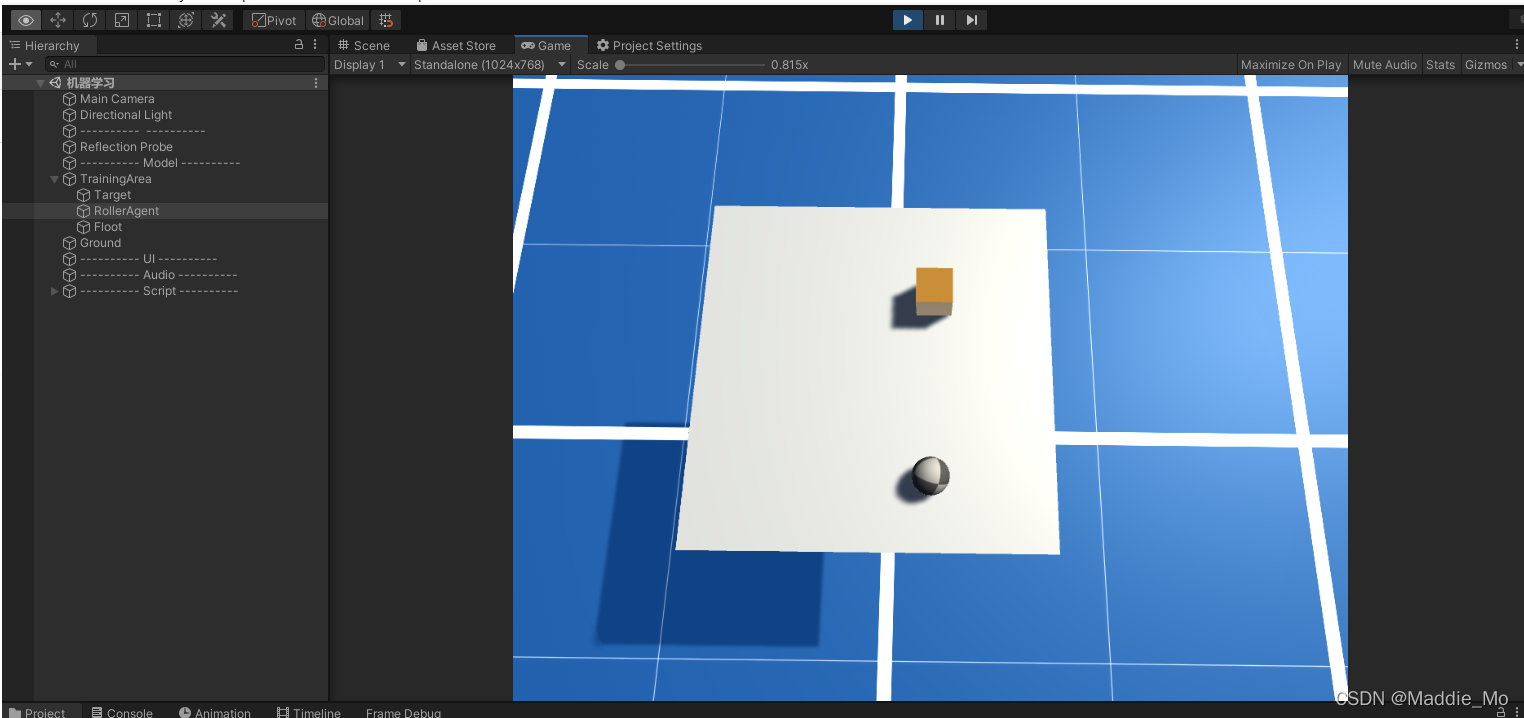
Task: Toggle Pivot handle position
Action: [x=274, y=20]
